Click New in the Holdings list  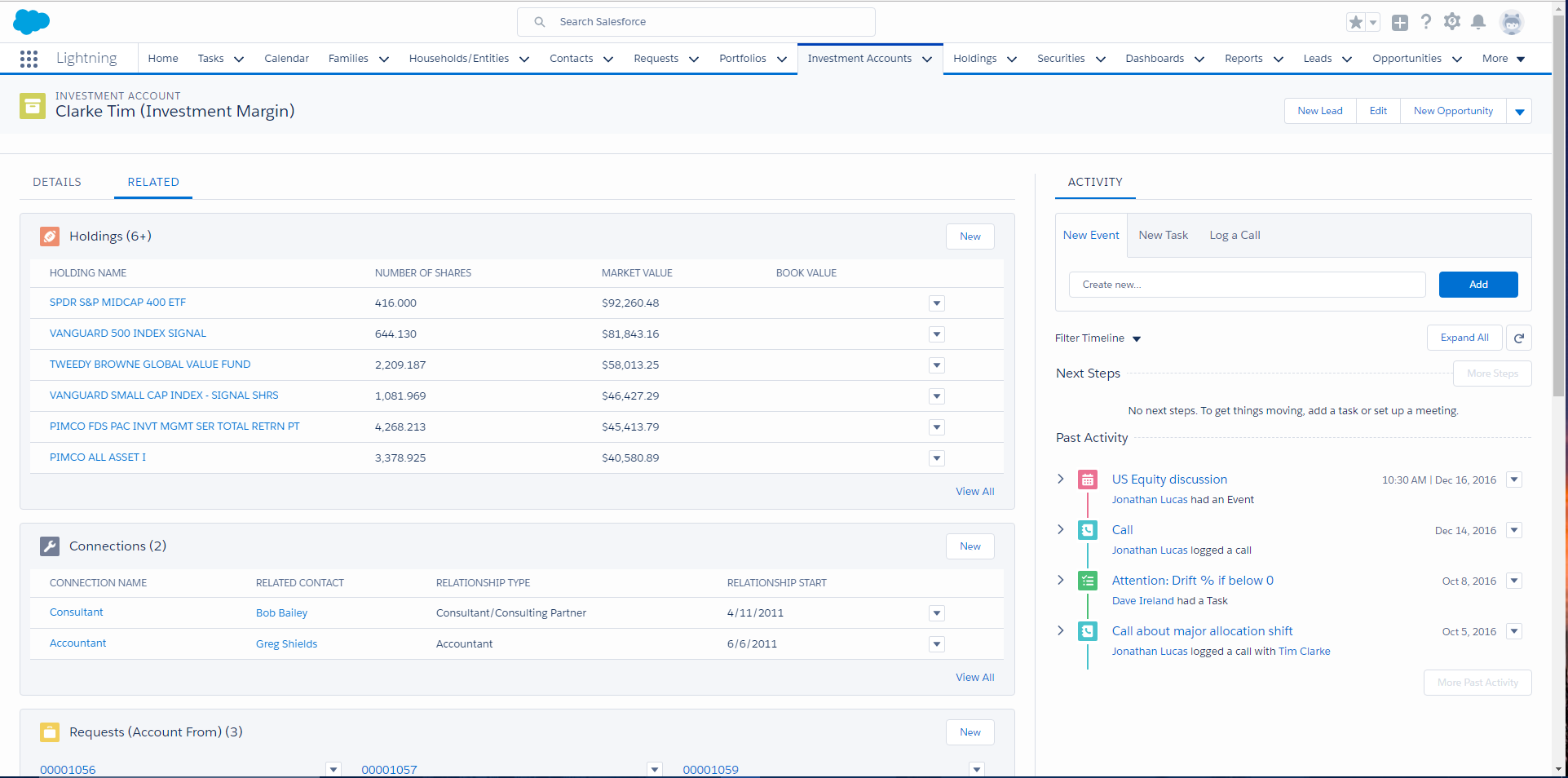[970, 236]
